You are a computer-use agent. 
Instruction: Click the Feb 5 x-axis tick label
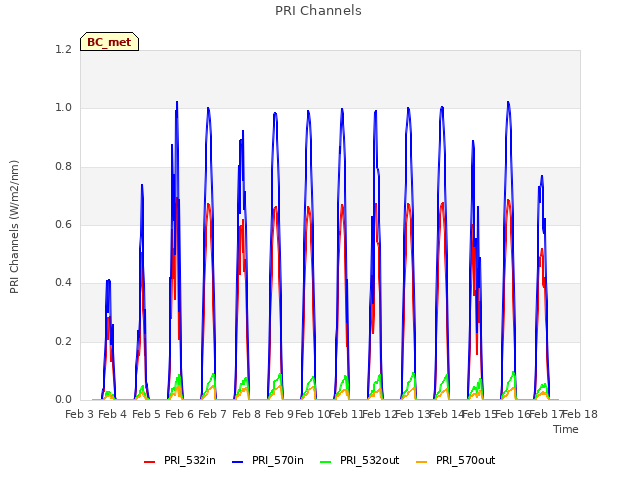pyautogui.click(x=146, y=414)
